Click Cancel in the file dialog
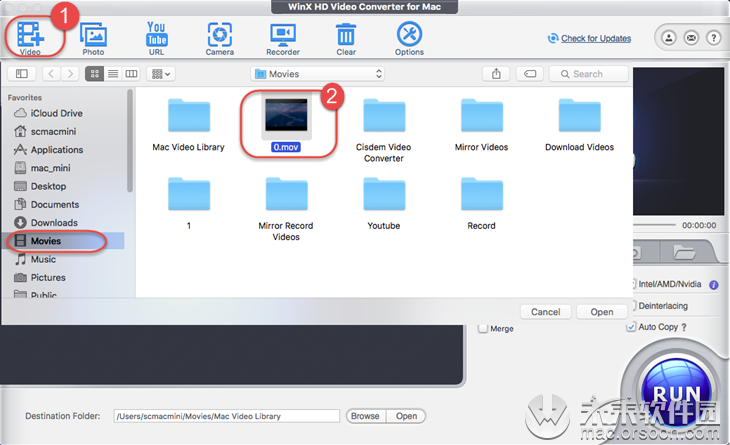 coord(546,312)
